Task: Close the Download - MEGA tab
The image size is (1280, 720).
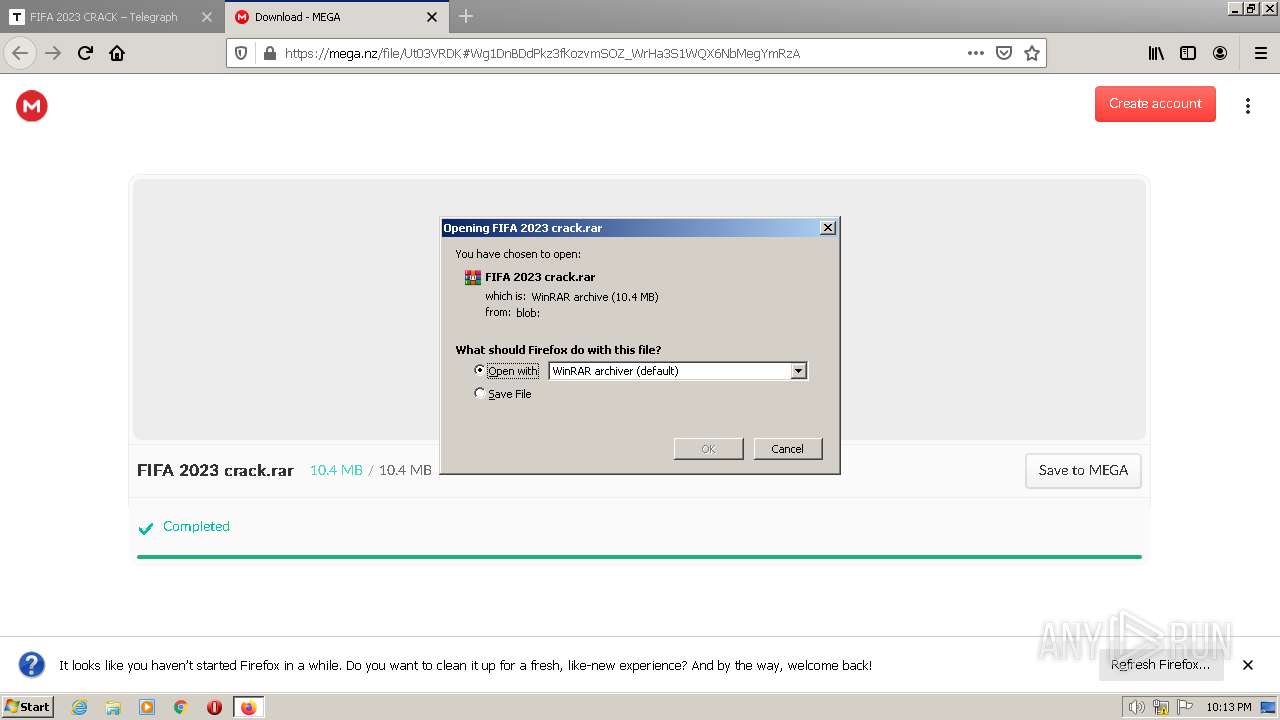Action: click(432, 17)
